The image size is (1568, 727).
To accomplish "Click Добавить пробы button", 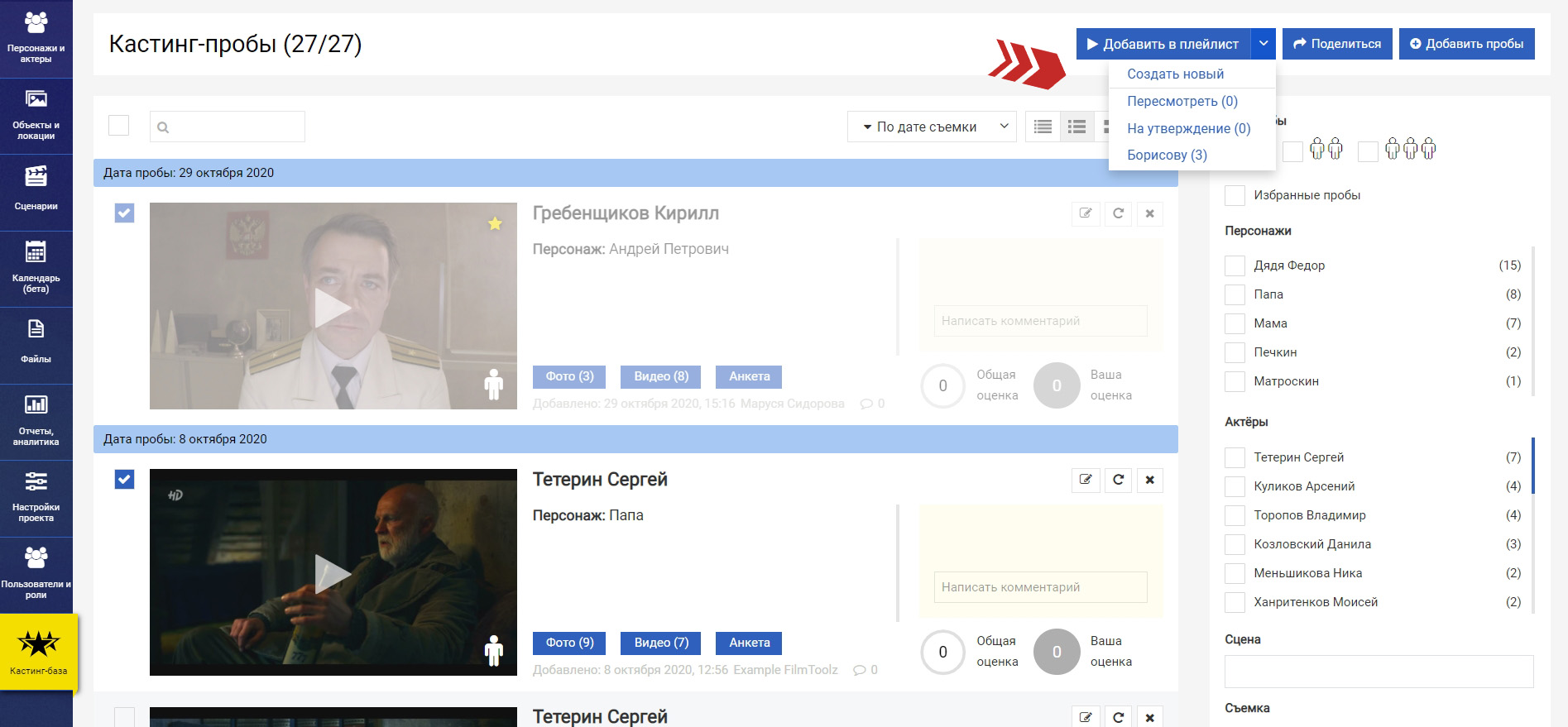I will (1466, 44).
